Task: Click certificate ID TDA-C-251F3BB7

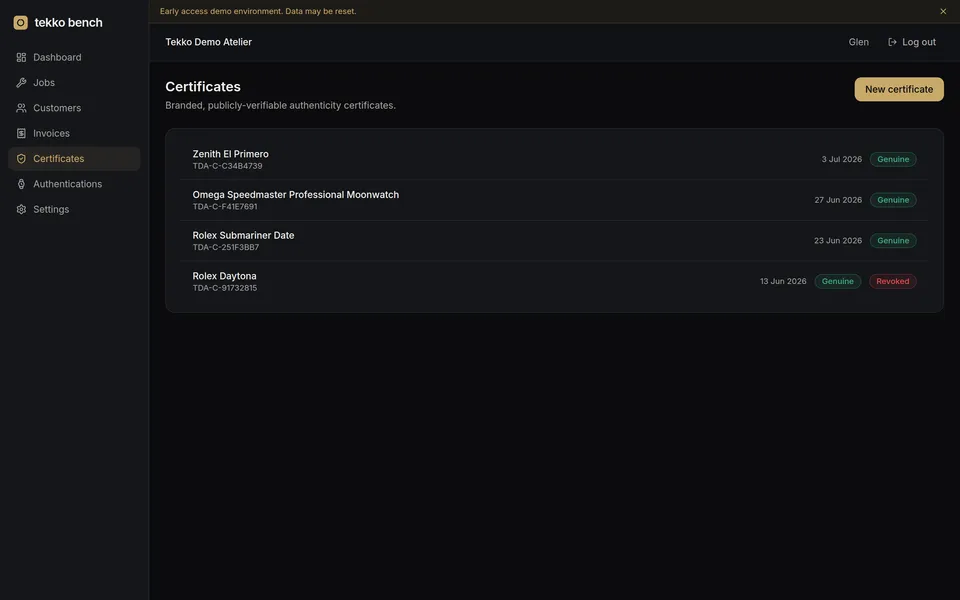Action: point(225,247)
